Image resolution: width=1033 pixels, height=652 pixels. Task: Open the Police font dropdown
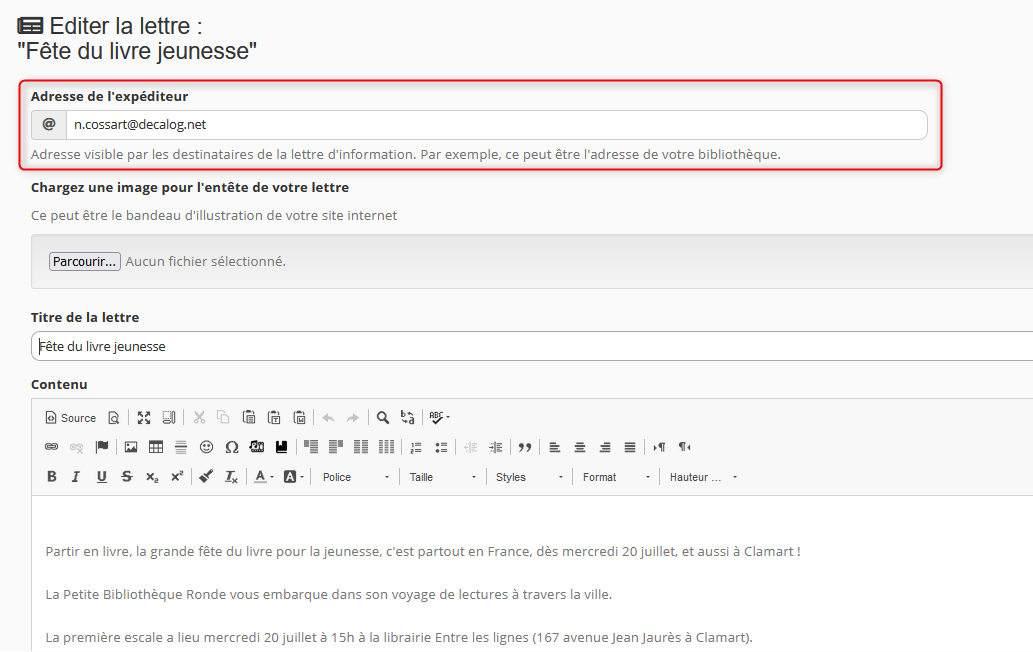[x=355, y=477]
